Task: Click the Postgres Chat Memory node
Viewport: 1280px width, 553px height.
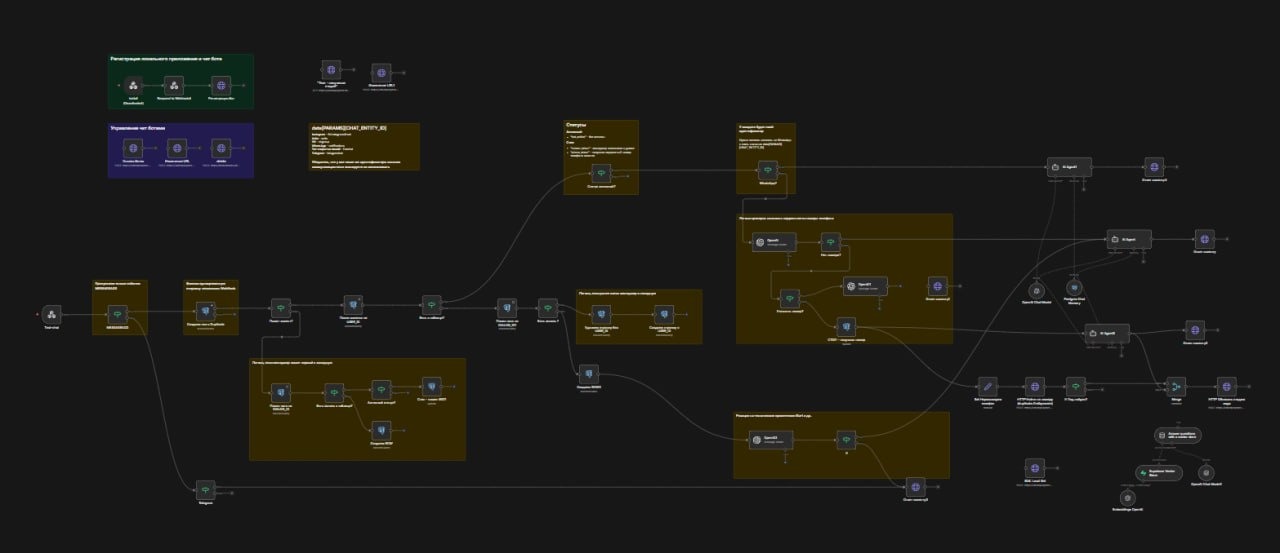Action: pos(1075,288)
